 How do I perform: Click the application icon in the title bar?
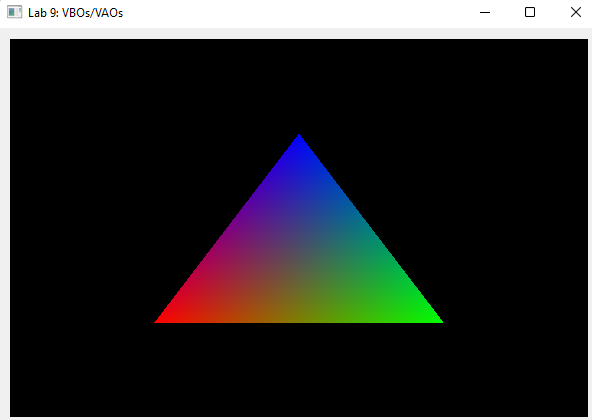point(14,12)
